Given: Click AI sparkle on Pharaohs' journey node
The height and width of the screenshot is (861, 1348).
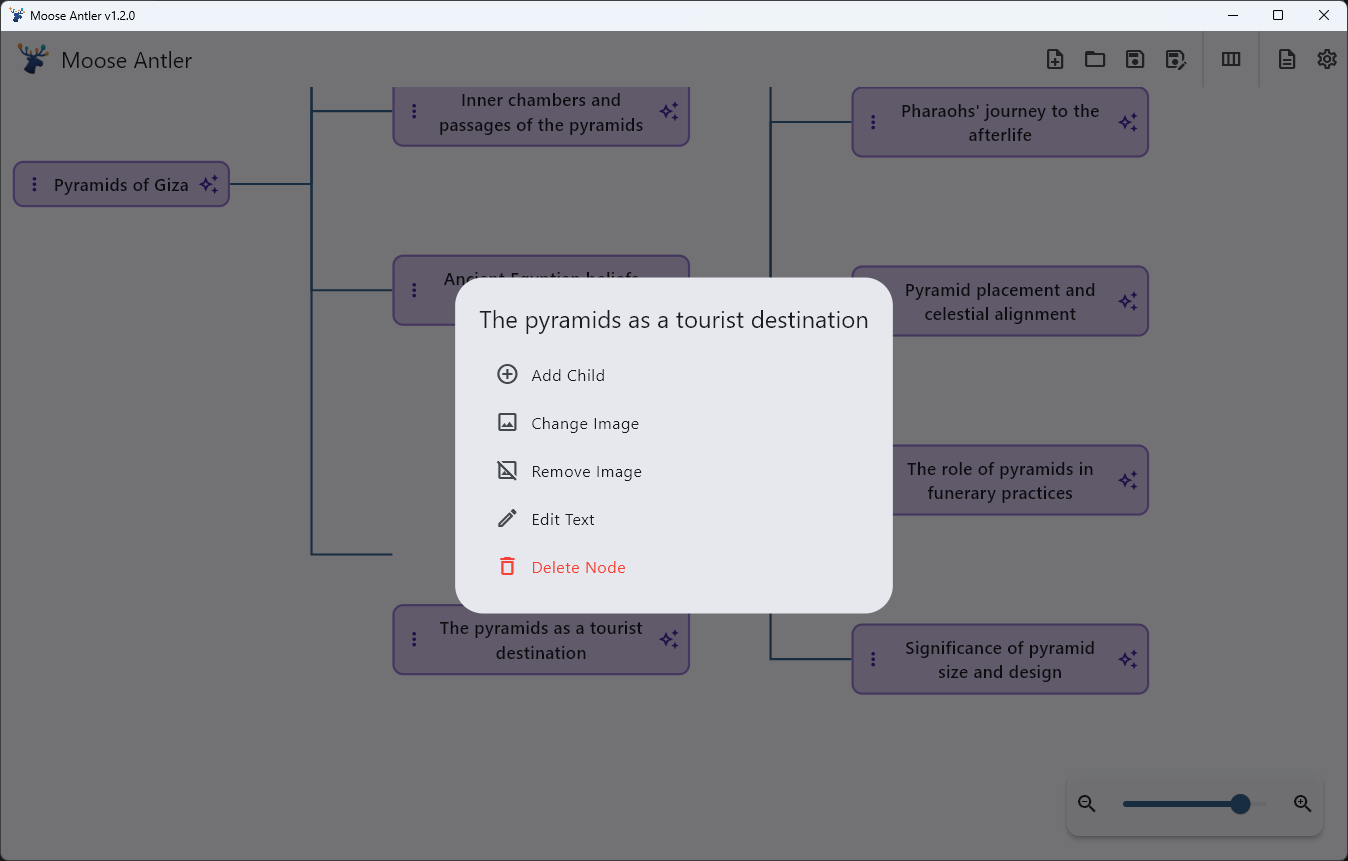Looking at the screenshot, I should click(1128, 122).
